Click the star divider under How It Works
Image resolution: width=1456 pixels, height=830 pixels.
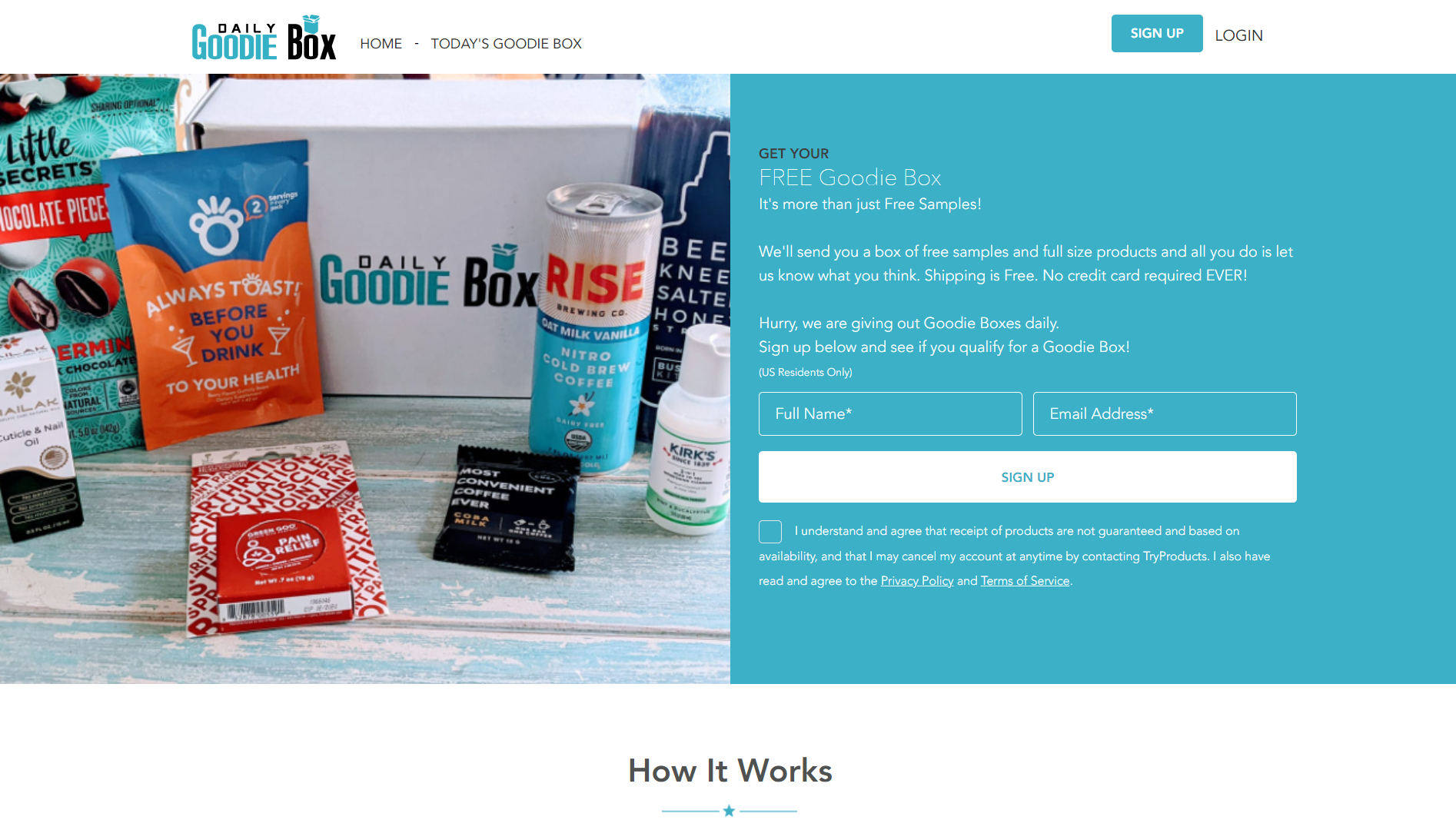(729, 811)
